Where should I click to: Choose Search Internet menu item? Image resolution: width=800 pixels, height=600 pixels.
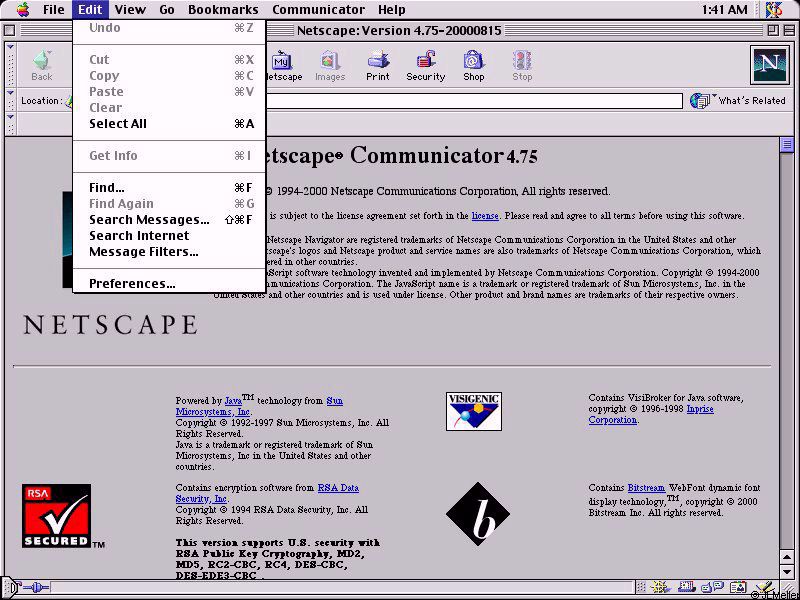pos(169,235)
